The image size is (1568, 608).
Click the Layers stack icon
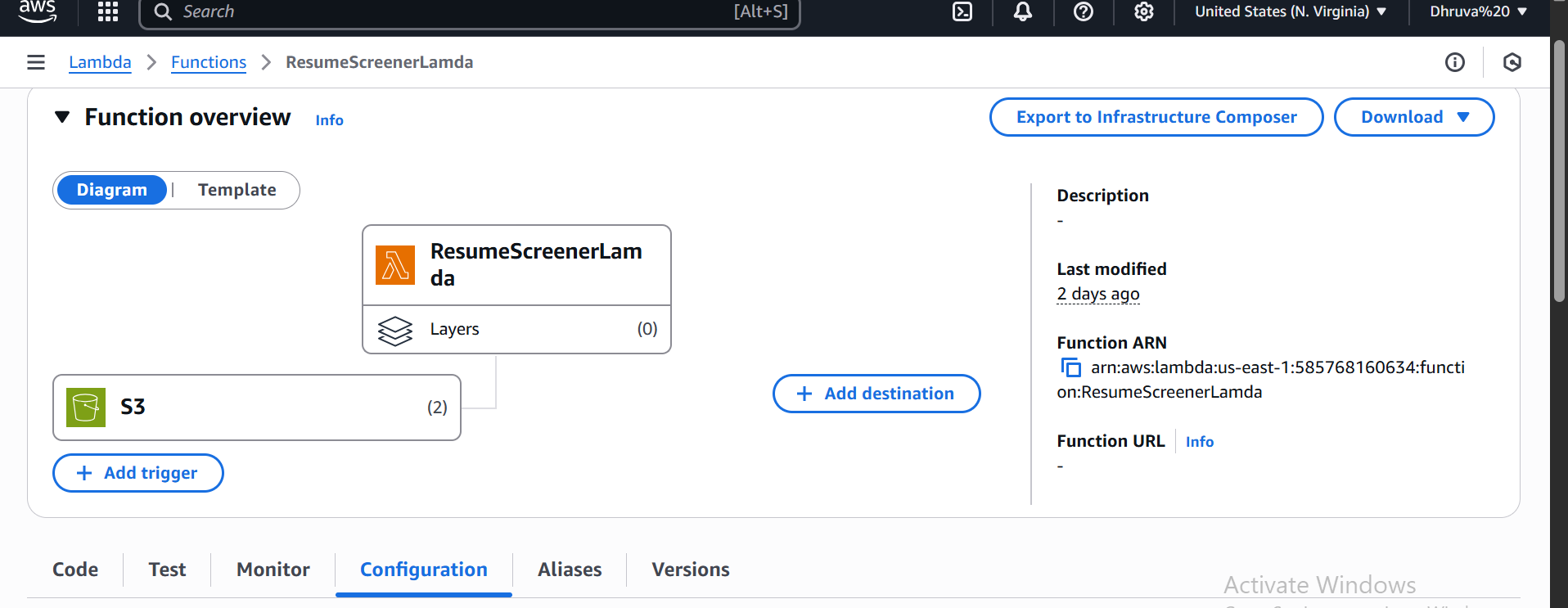(x=395, y=330)
